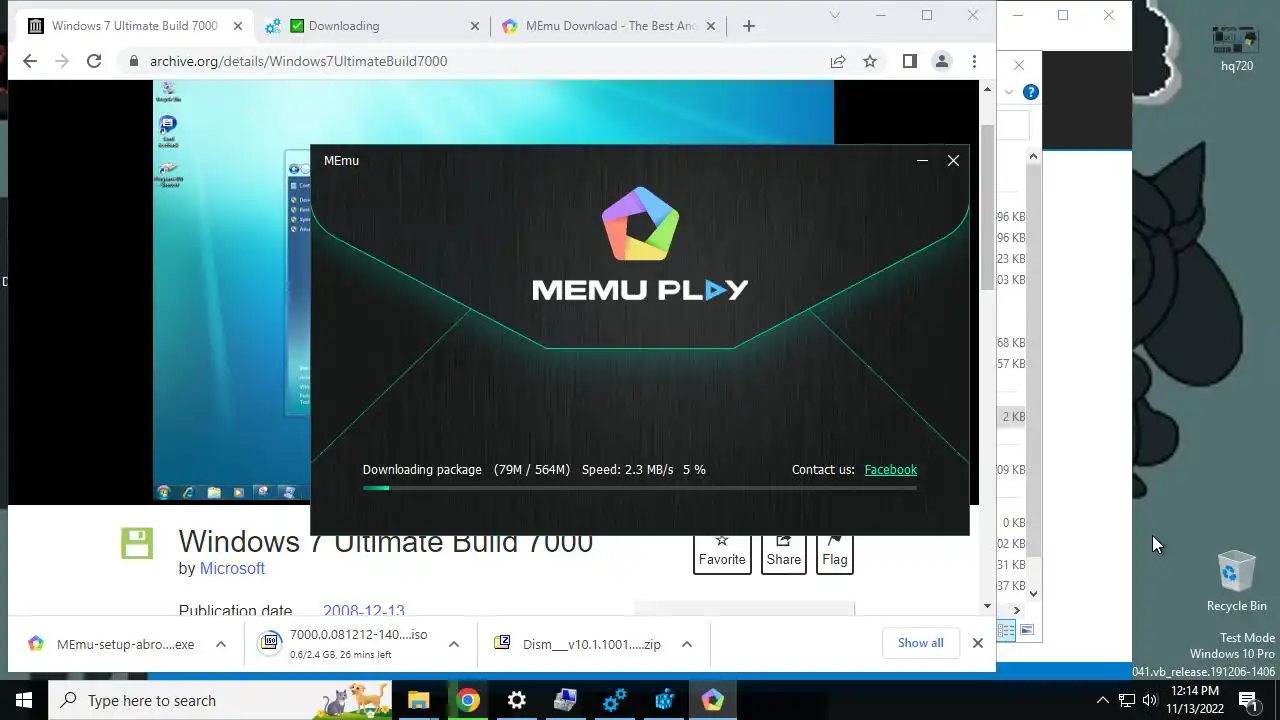Click Favorite on archive.org item

(x=722, y=553)
